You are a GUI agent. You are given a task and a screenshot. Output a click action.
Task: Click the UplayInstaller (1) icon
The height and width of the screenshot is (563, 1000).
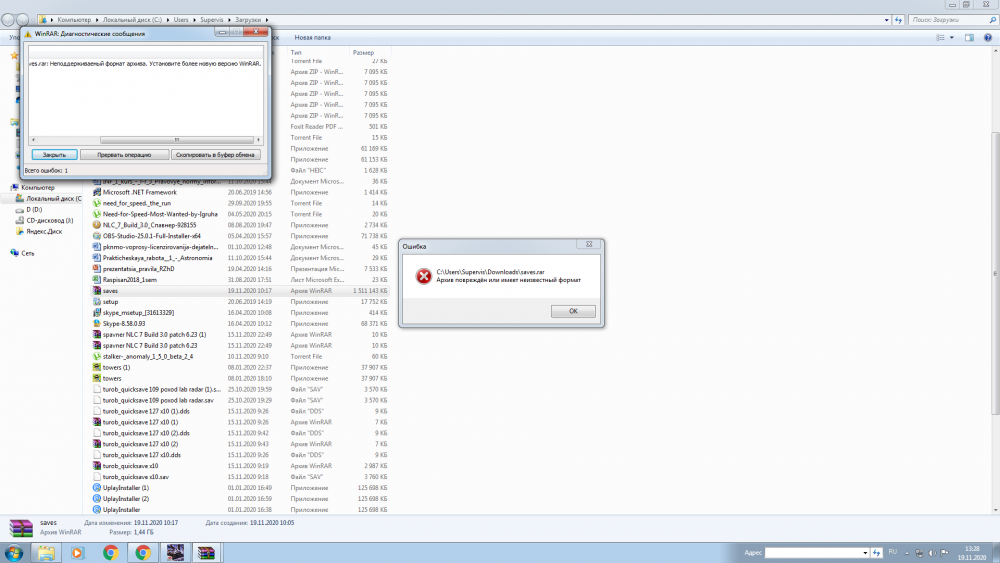click(97, 488)
